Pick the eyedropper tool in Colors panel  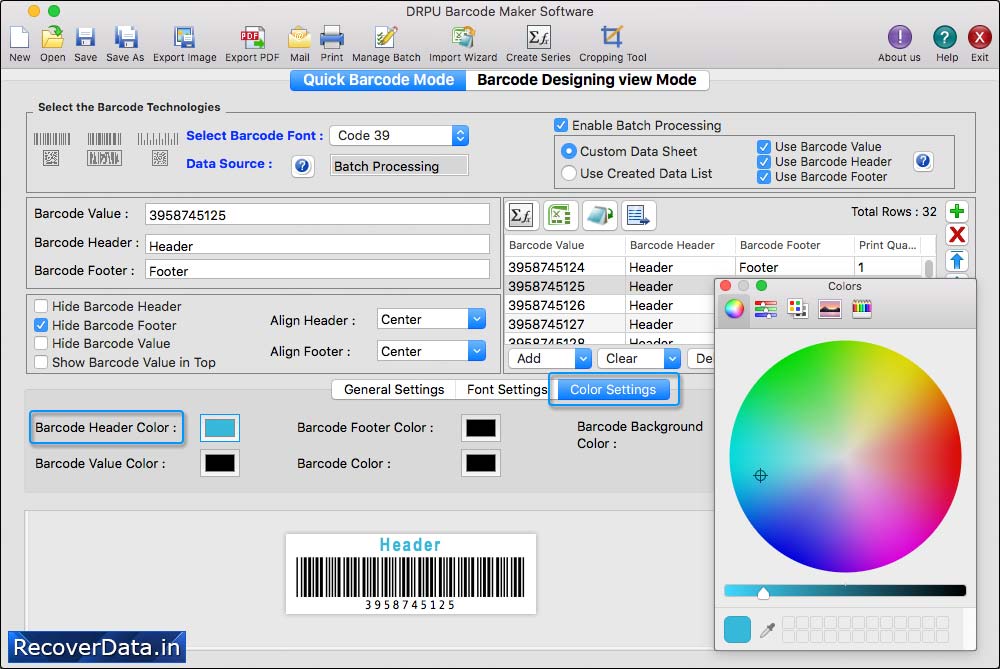click(x=767, y=630)
